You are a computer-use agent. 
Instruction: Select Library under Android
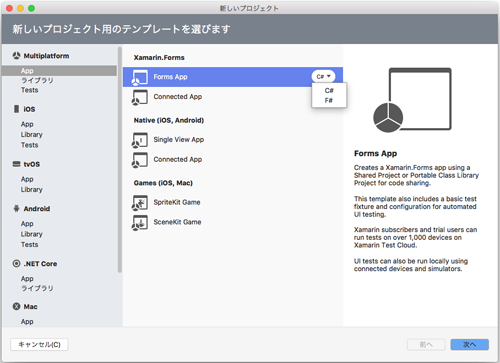click(32, 234)
